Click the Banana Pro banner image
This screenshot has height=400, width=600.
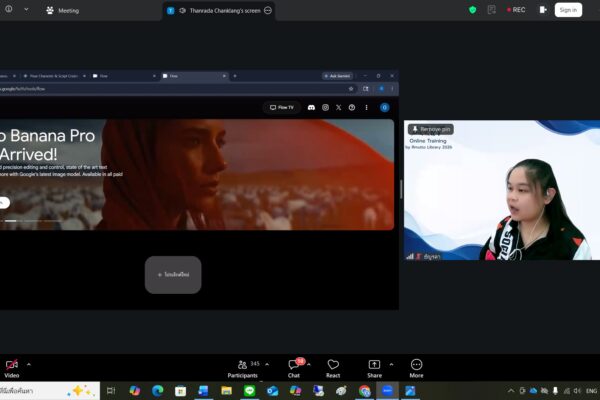click(197, 175)
